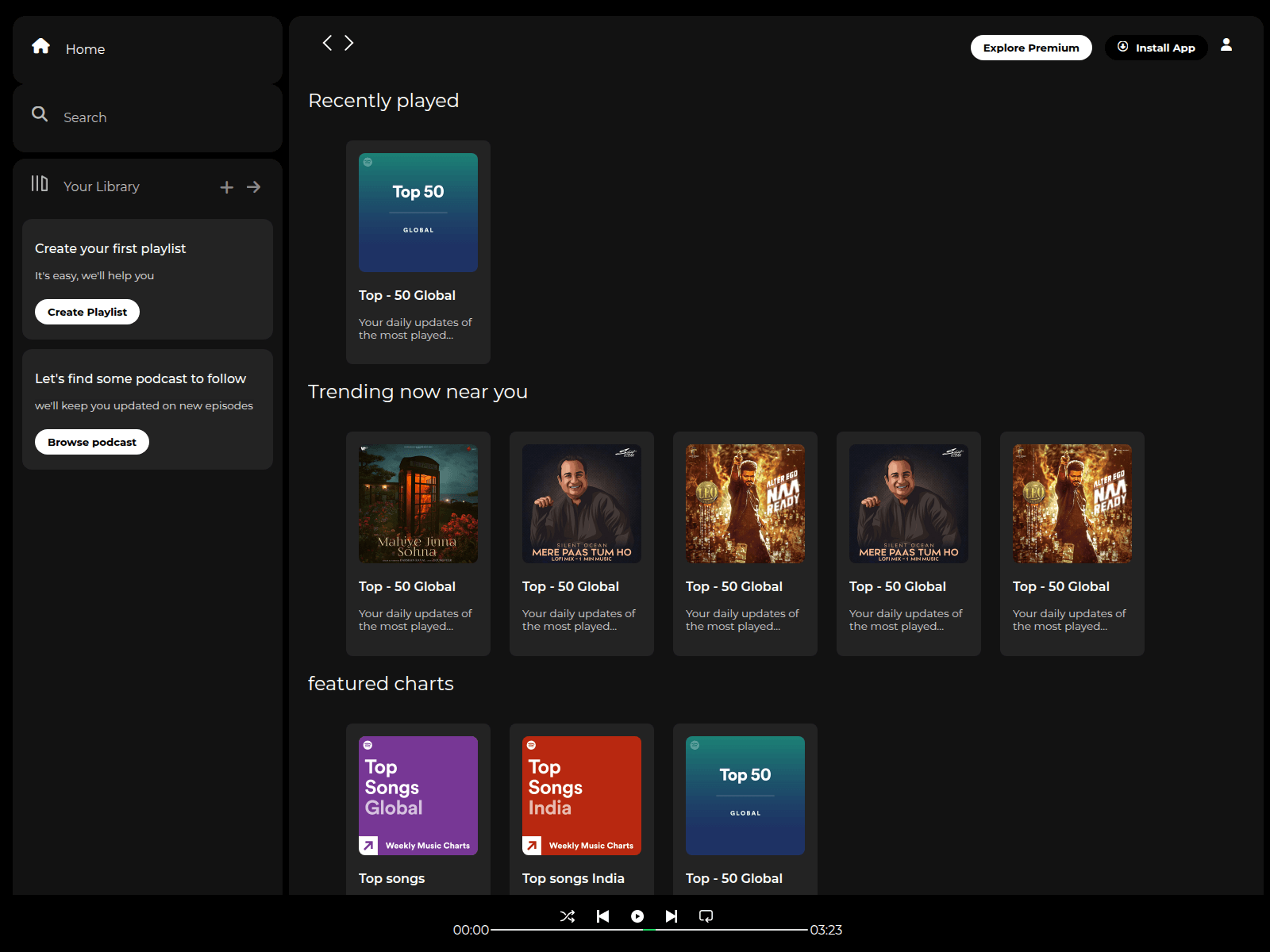1270x952 pixels.
Task: Click the 03:23 track duration
Action: tap(826, 930)
